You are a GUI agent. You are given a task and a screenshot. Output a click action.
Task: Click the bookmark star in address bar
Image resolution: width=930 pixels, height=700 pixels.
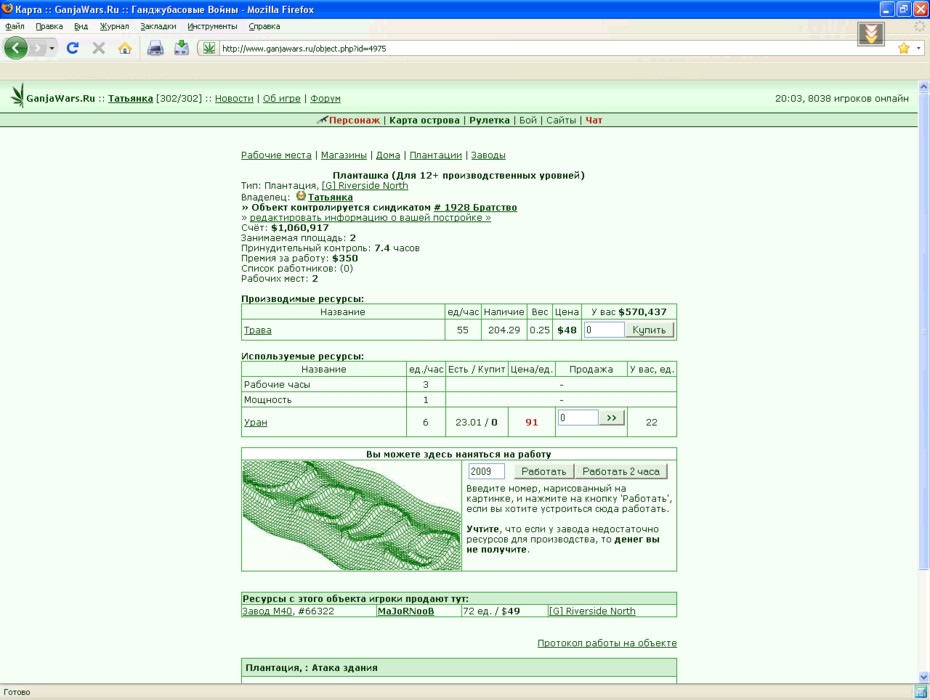903,48
